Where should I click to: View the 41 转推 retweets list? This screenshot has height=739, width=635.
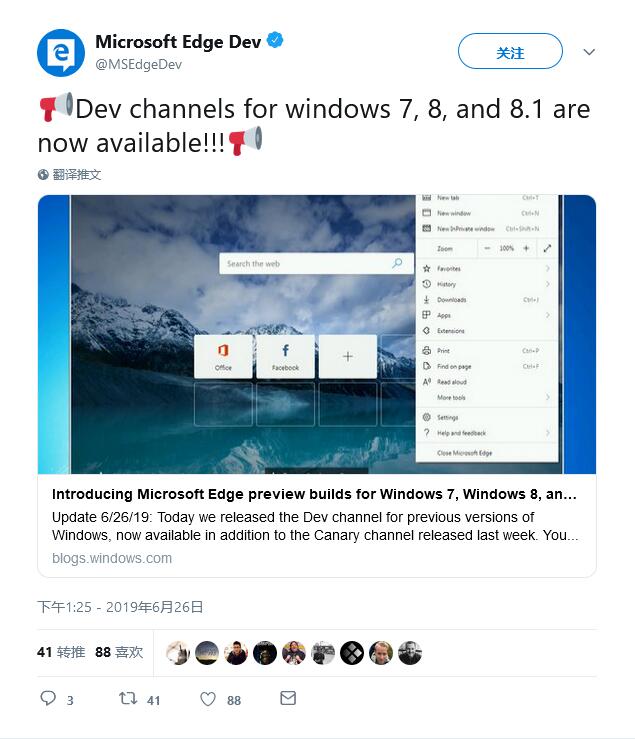coord(61,652)
